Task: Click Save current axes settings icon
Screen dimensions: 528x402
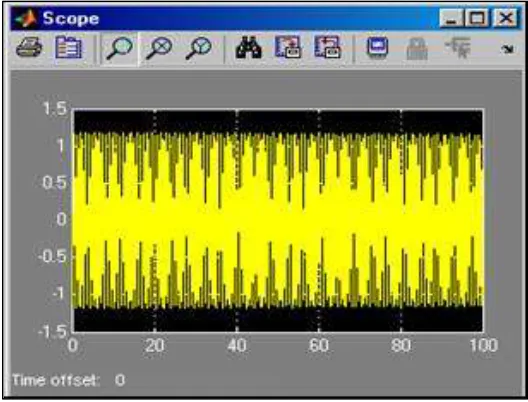Action: [288, 47]
